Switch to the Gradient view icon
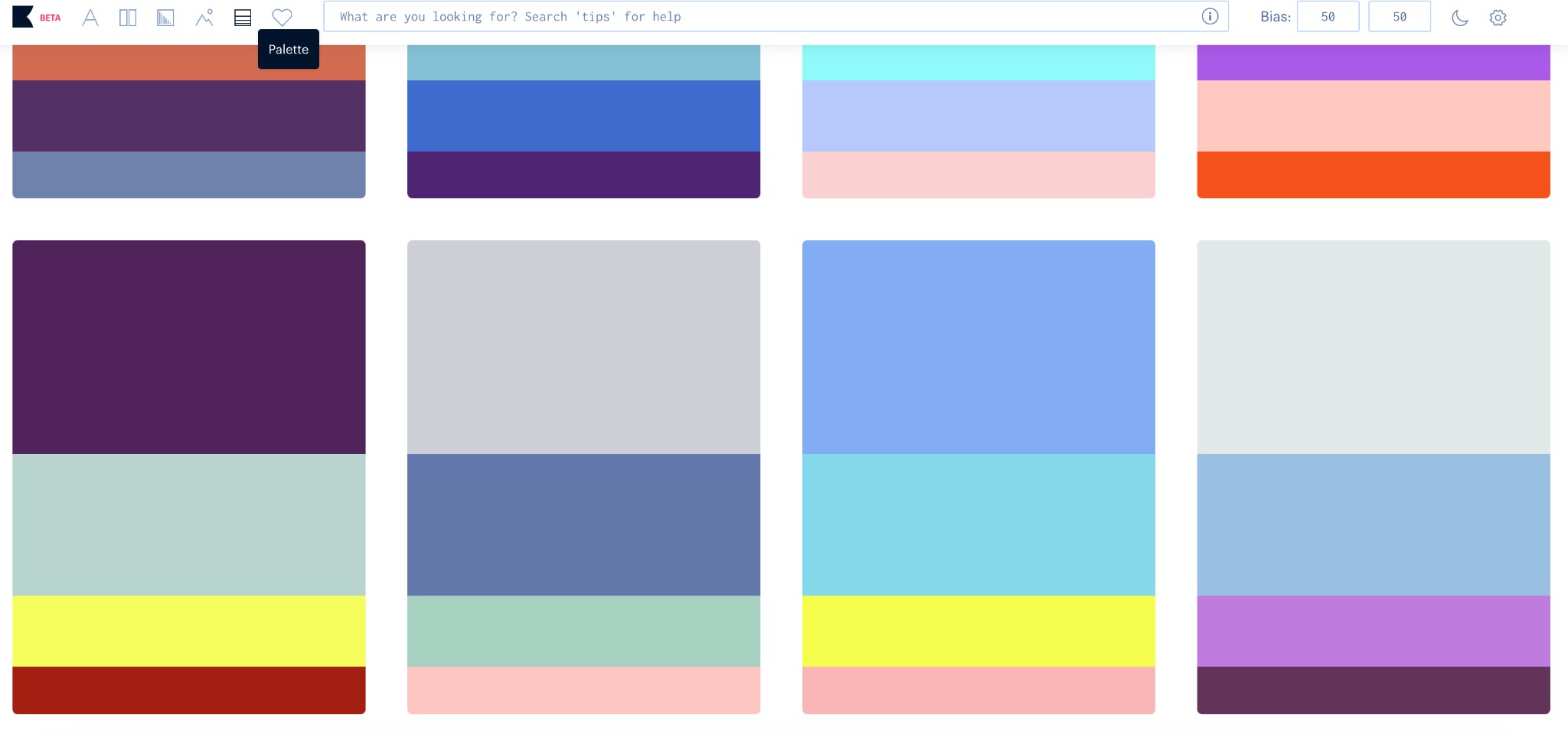1568x734 pixels. tap(165, 17)
